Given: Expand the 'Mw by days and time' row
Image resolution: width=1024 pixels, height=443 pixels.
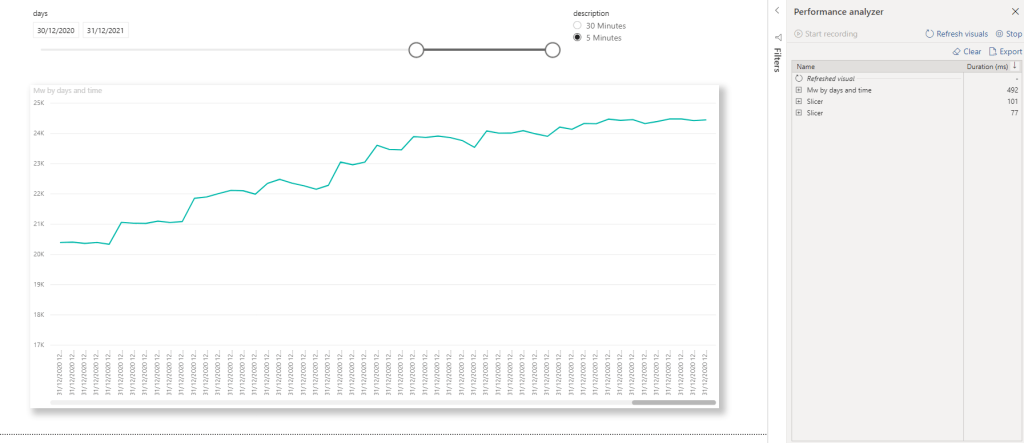Looking at the screenshot, I should [799, 90].
